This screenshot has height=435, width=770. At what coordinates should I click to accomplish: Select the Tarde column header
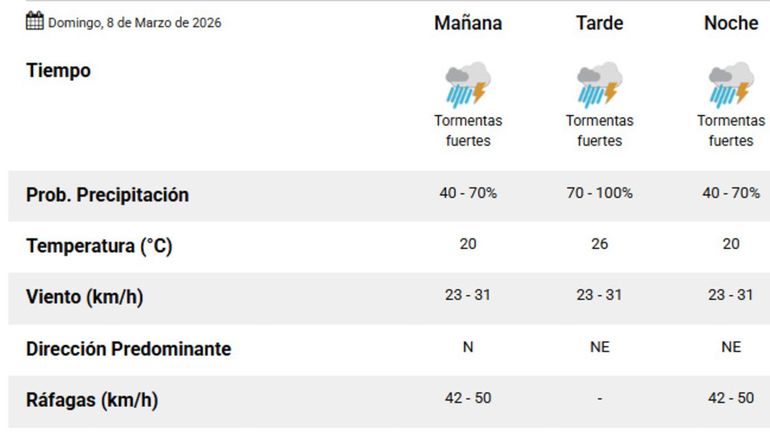599,23
